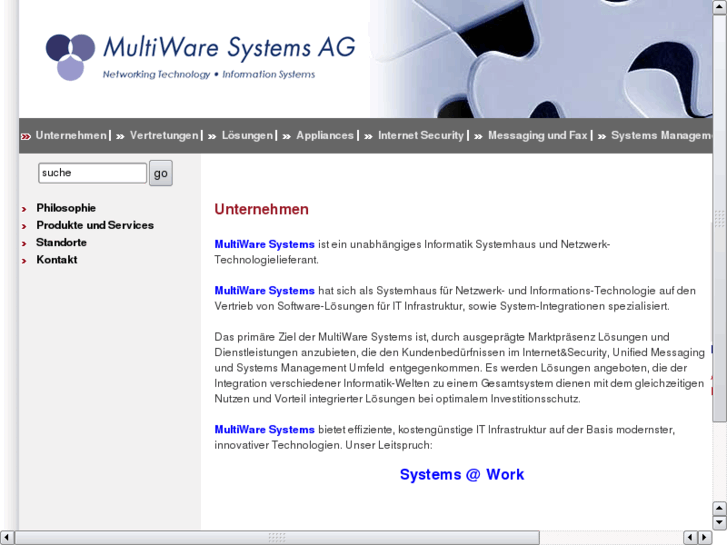Click the chevron icon before Vertretungen
The height and width of the screenshot is (545, 727).
(121, 136)
